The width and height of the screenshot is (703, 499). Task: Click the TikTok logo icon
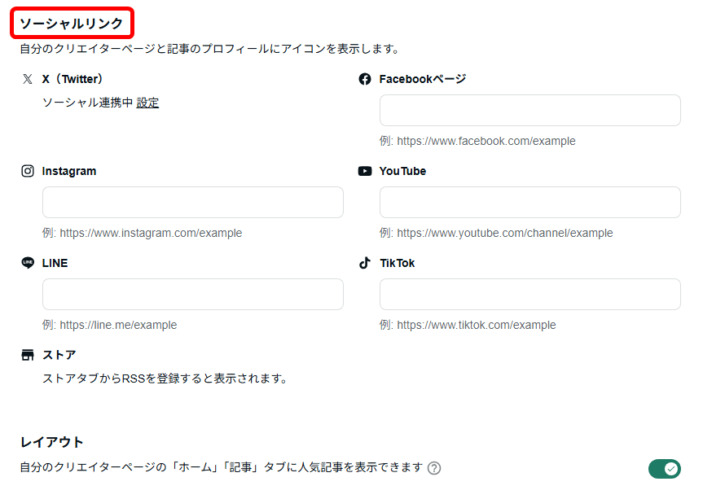(x=365, y=263)
